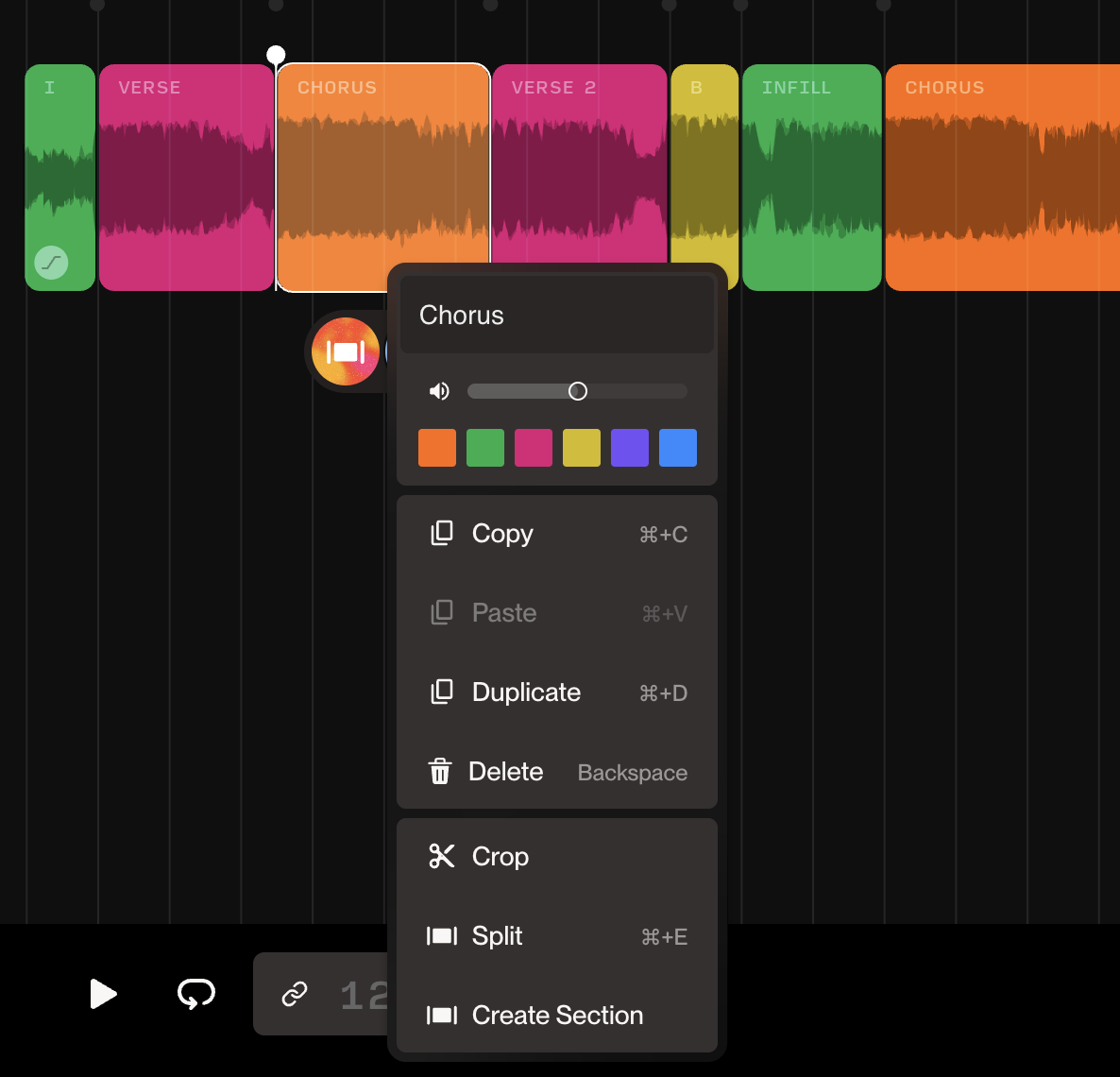Viewport: 1120px width, 1077px height.
Task: Click the Play button
Action: 103,993
